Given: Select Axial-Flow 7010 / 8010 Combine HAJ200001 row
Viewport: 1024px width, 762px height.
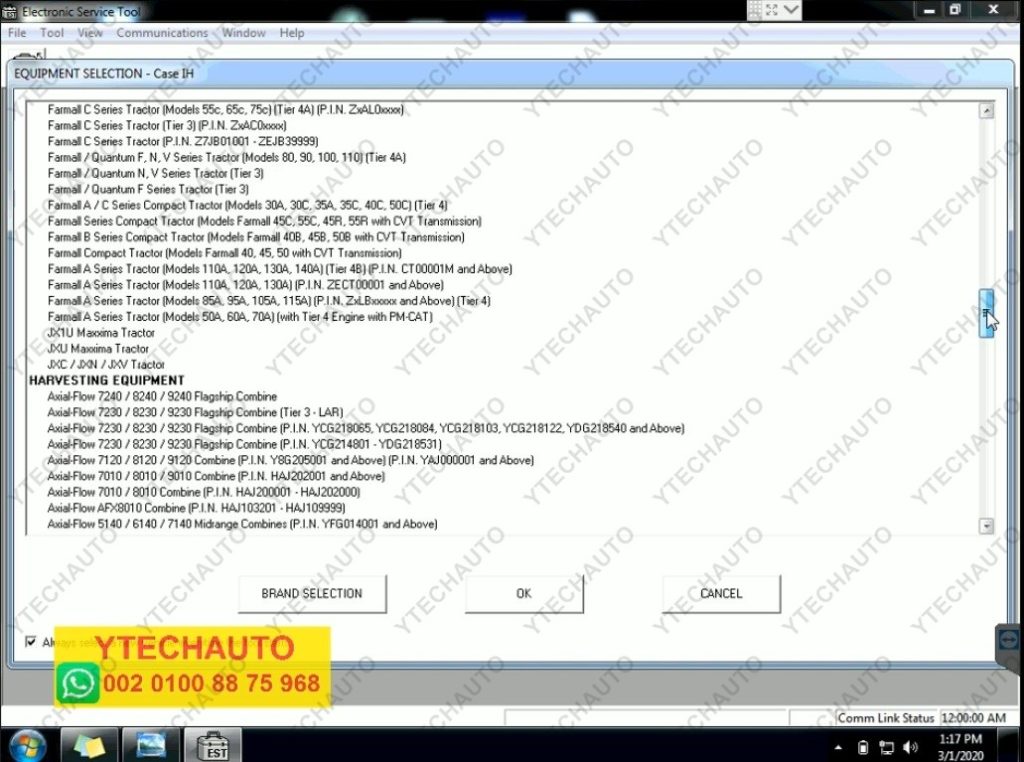Looking at the screenshot, I should point(204,492).
